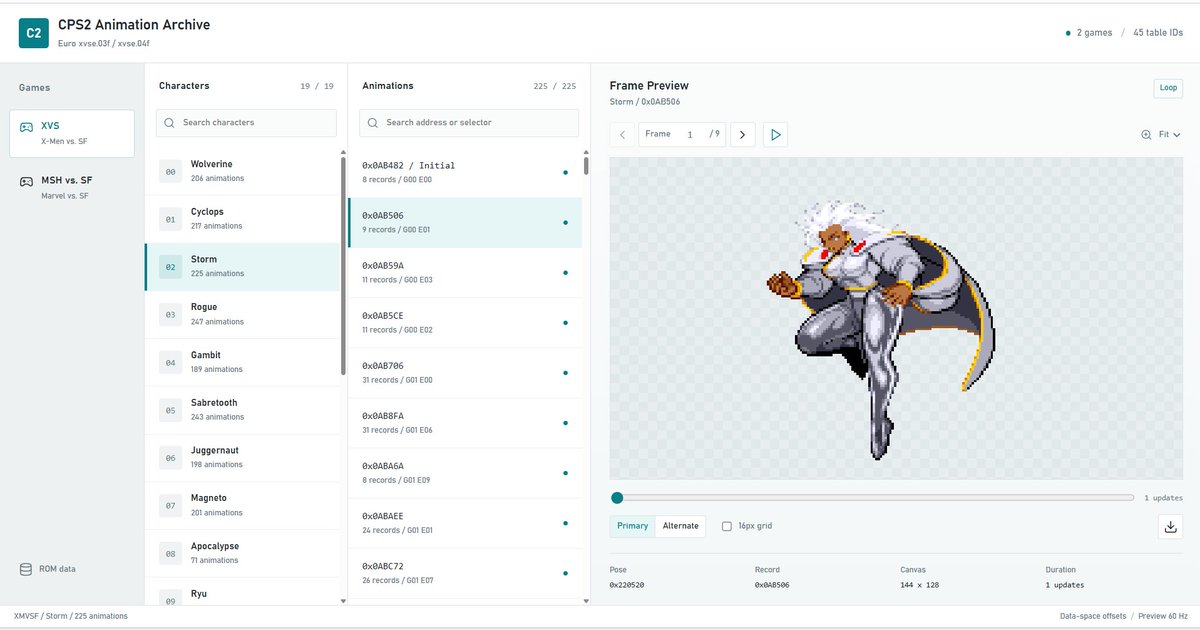Viewport: 1200px width, 630px height.
Task: Click the frame timeline slider handle
Action: 617,498
